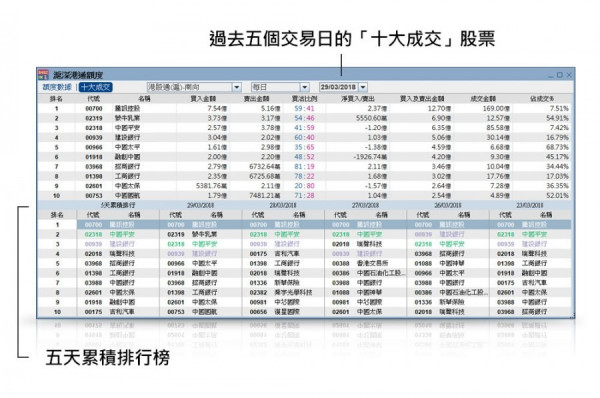Sort by the 成交金額 column header
The image size is (600, 398).
coord(483,99)
